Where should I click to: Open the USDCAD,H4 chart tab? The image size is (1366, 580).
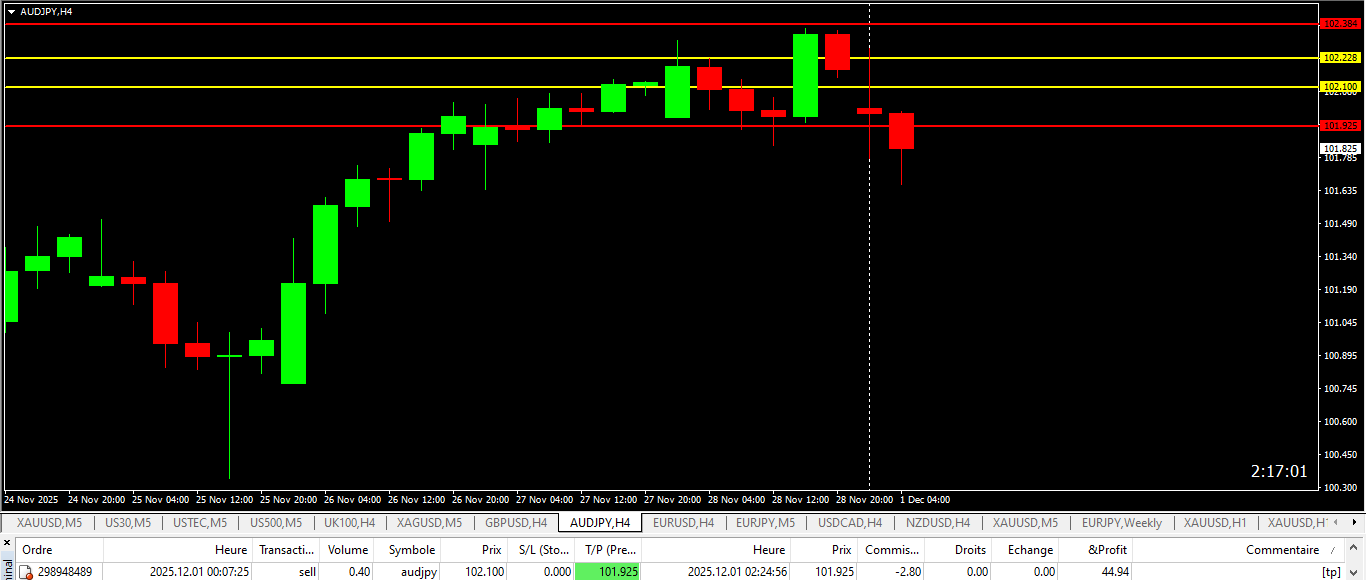tap(850, 523)
